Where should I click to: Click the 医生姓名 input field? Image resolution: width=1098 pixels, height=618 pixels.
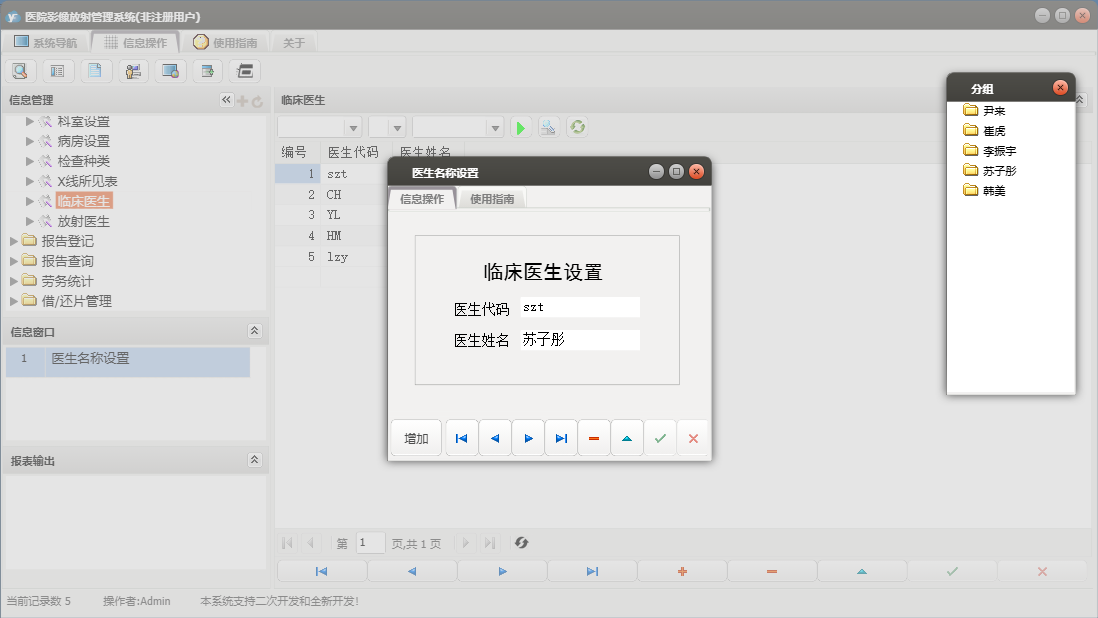pos(579,340)
